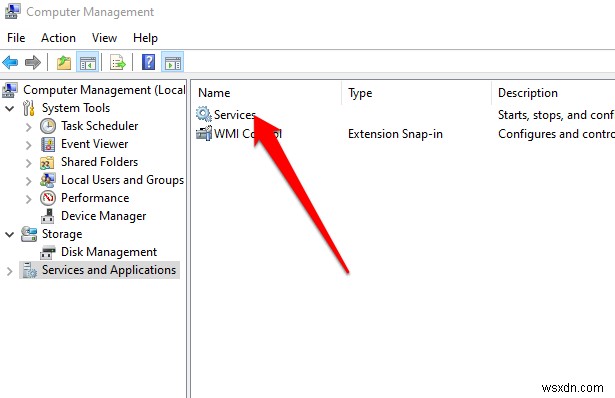Collapse the Storage node

click(x=10, y=234)
